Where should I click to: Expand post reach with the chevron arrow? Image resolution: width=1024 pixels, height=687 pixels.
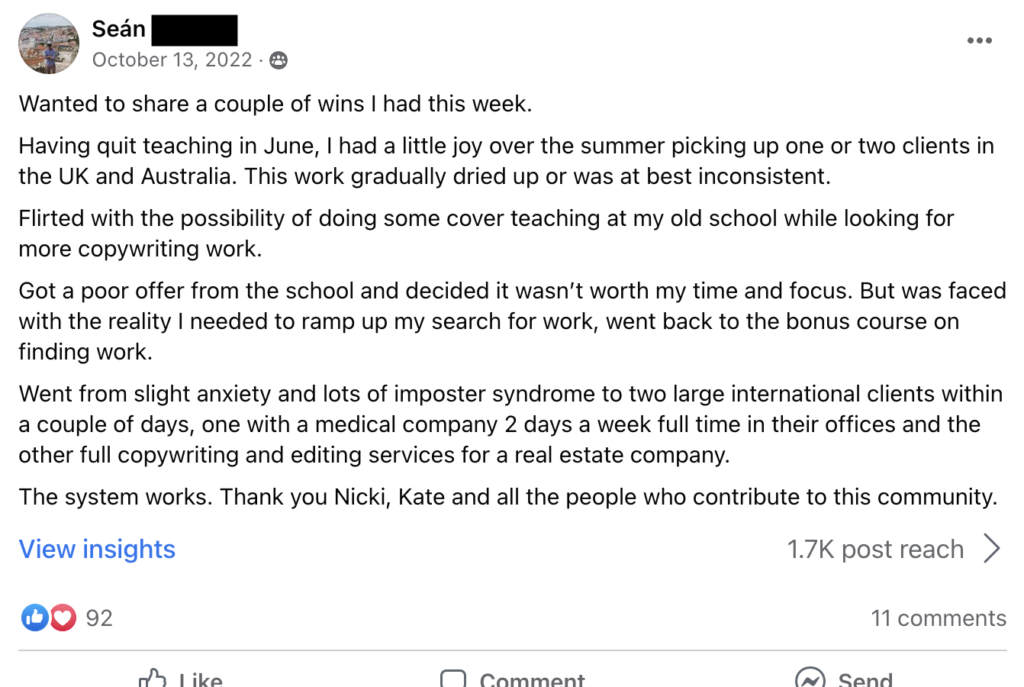point(991,549)
